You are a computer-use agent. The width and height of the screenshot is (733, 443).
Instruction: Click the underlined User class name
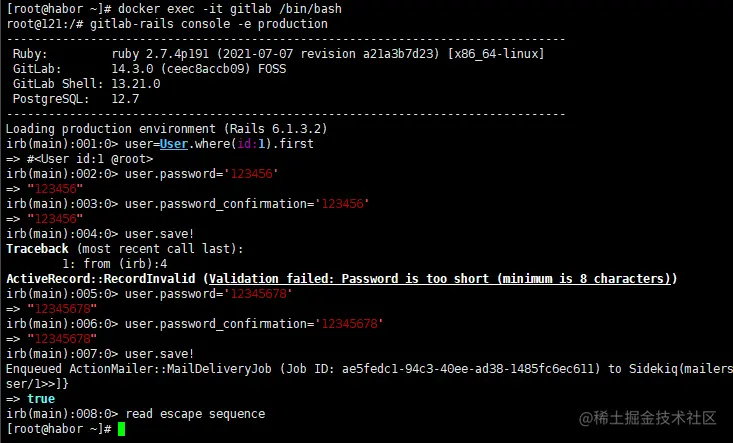(x=174, y=143)
